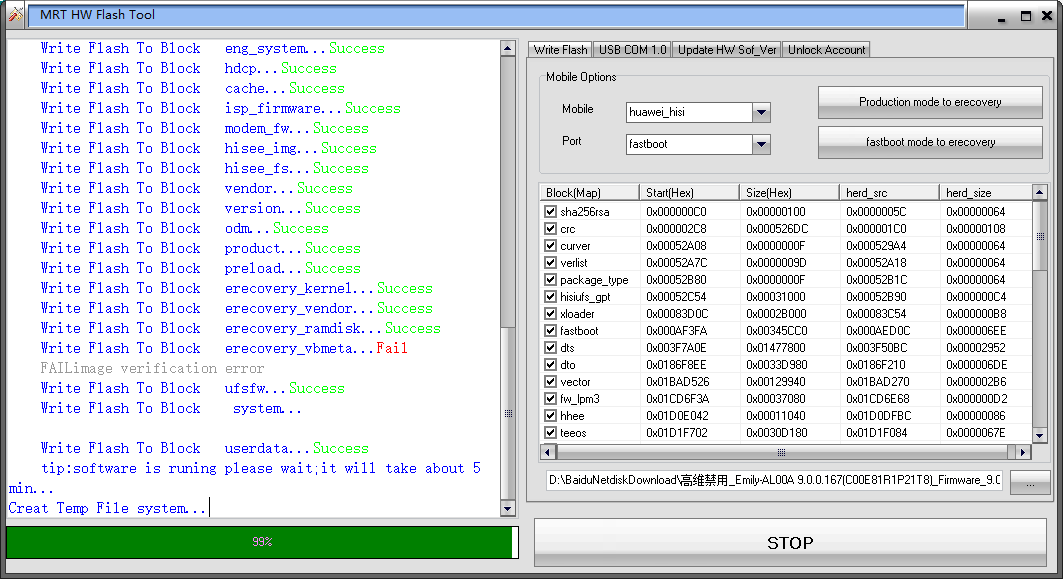Click size value 0x01477800 in dts row
This screenshot has width=1063, height=579.
pos(776,347)
